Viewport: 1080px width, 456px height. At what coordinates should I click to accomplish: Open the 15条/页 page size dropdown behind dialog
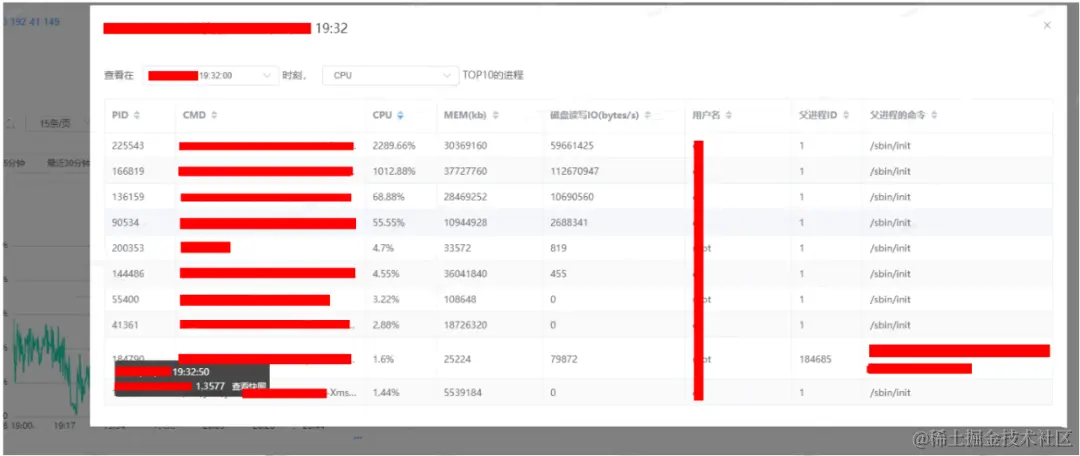pyautogui.click(x=59, y=123)
